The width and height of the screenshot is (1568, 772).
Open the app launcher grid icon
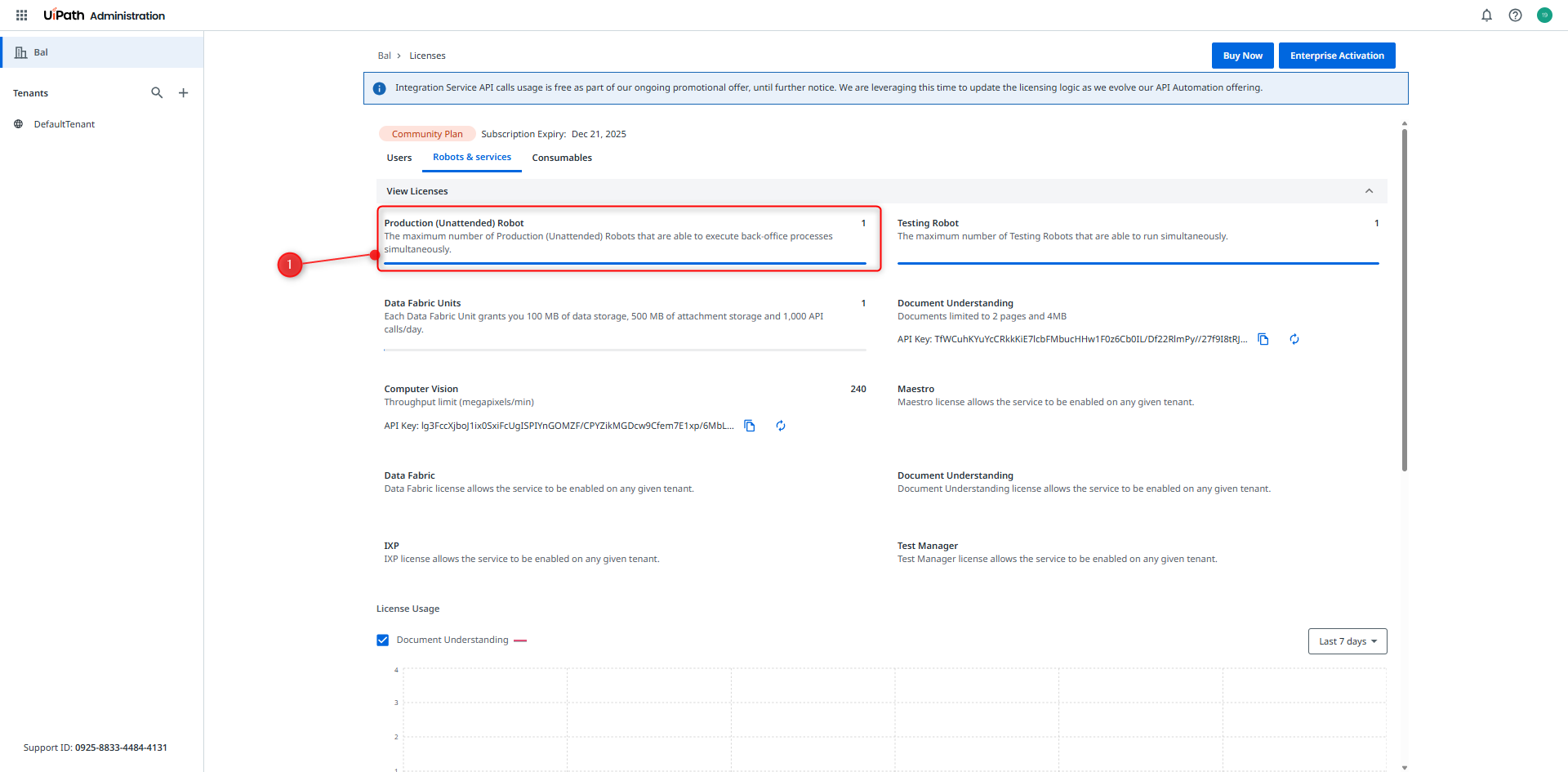(x=22, y=16)
